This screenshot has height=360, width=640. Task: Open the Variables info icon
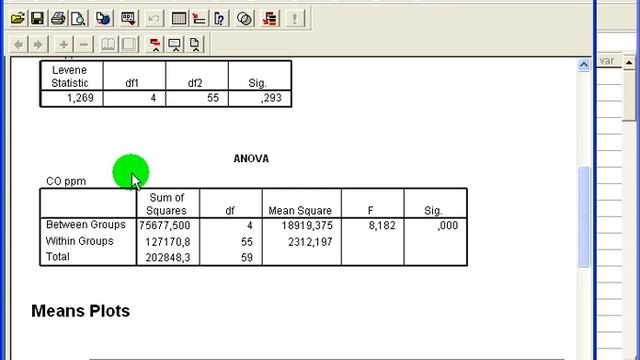tap(219, 18)
